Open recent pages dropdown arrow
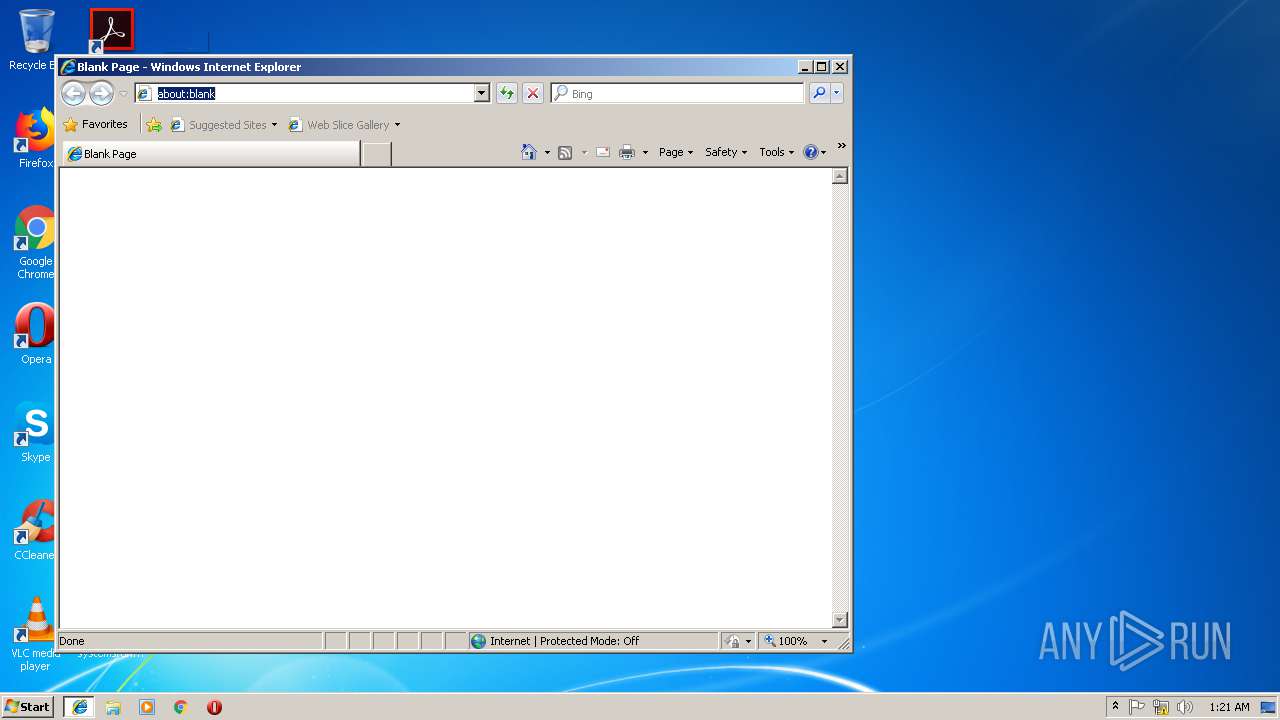Screen dimensions: 1280x720 tap(123, 94)
